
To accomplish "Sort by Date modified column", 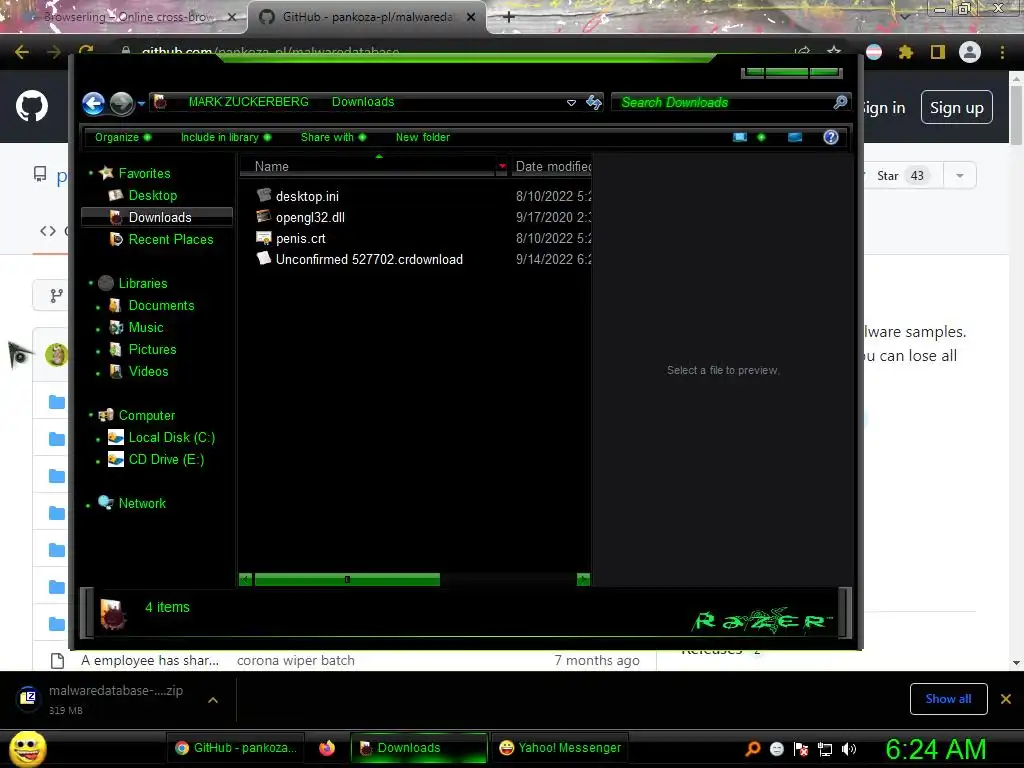I will pyautogui.click(x=552, y=167).
